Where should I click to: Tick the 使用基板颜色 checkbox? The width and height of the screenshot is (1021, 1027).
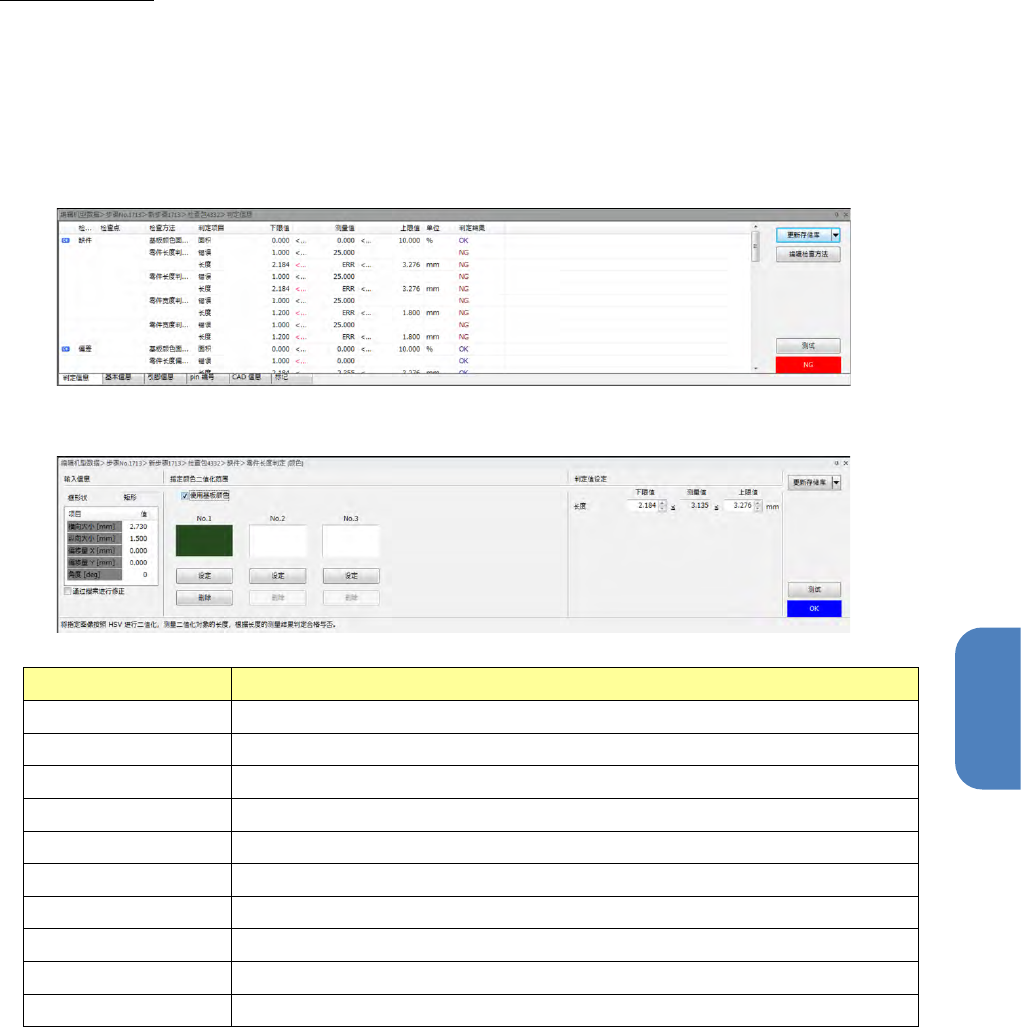pyautogui.click(x=185, y=496)
